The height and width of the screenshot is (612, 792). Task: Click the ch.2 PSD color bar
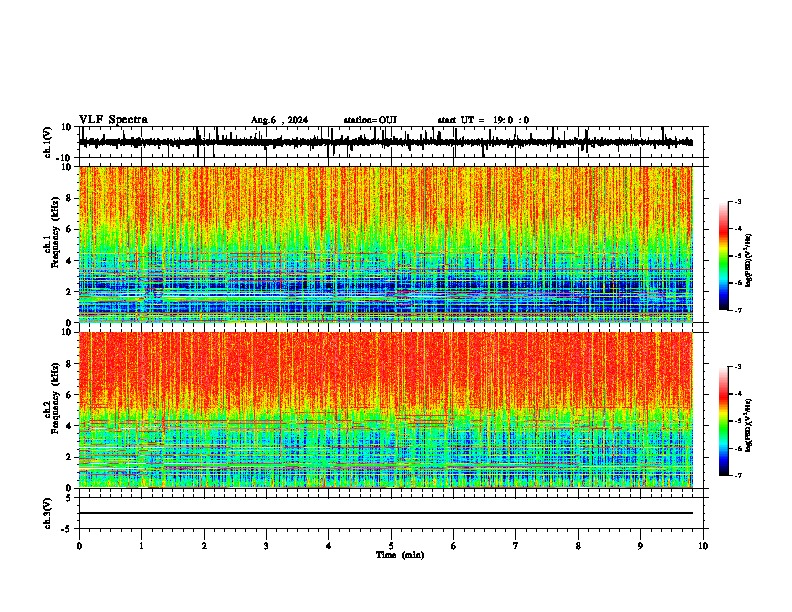point(724,421)
